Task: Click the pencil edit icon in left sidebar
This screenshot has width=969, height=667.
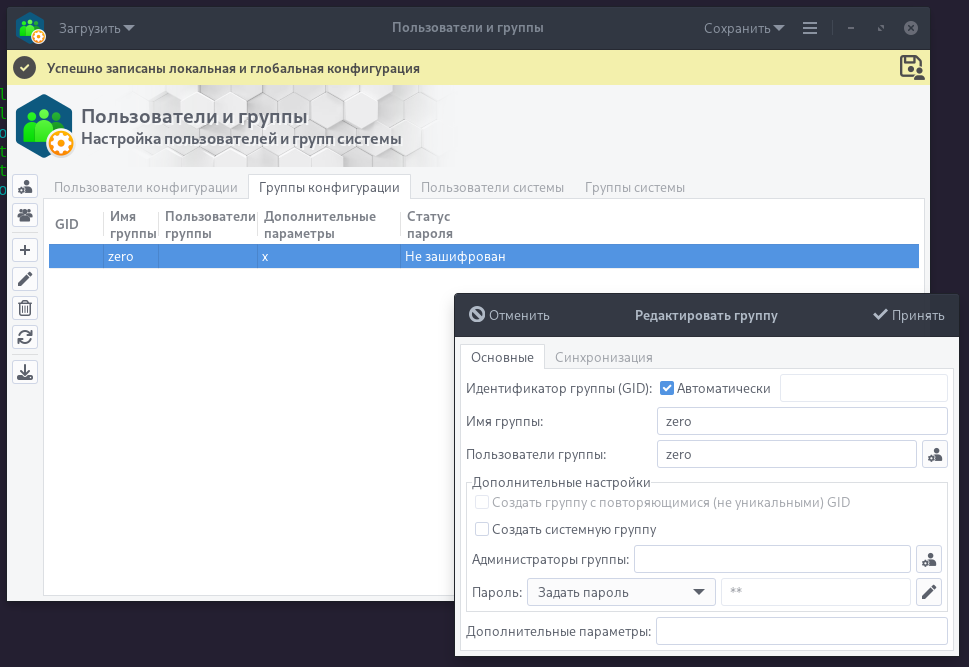Action: coord(26,279)
